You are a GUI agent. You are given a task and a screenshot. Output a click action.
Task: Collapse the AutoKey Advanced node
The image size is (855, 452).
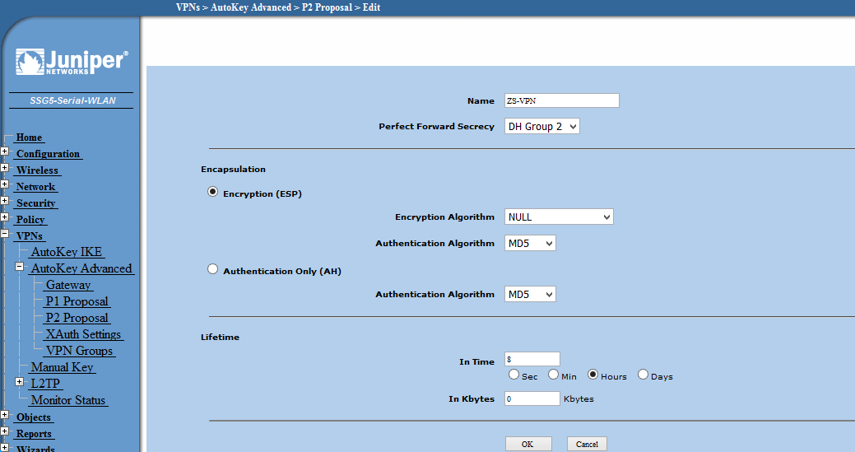pyautogui.click(x=20, y=268)
